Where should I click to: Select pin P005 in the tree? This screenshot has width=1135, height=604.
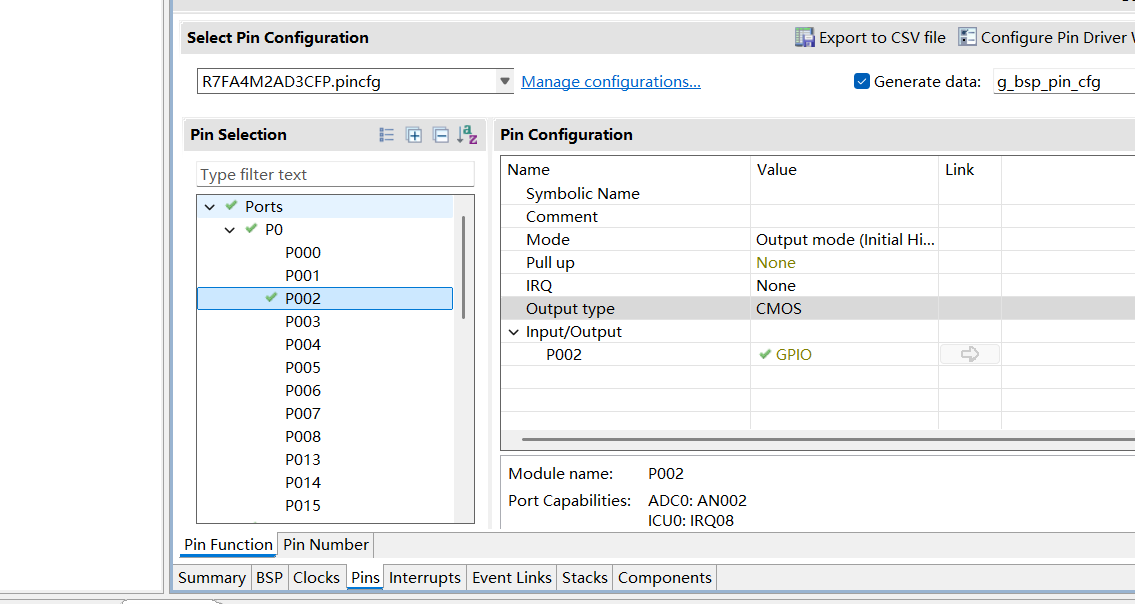[303, 368]
